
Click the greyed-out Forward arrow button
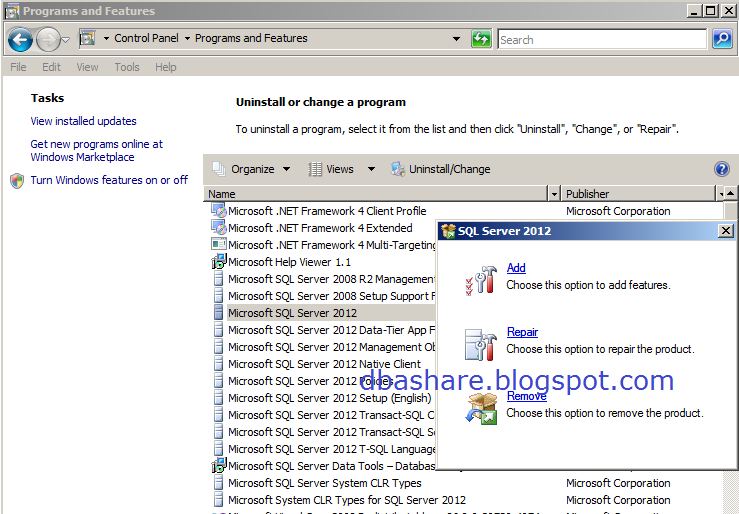click(x=48, y=40)
